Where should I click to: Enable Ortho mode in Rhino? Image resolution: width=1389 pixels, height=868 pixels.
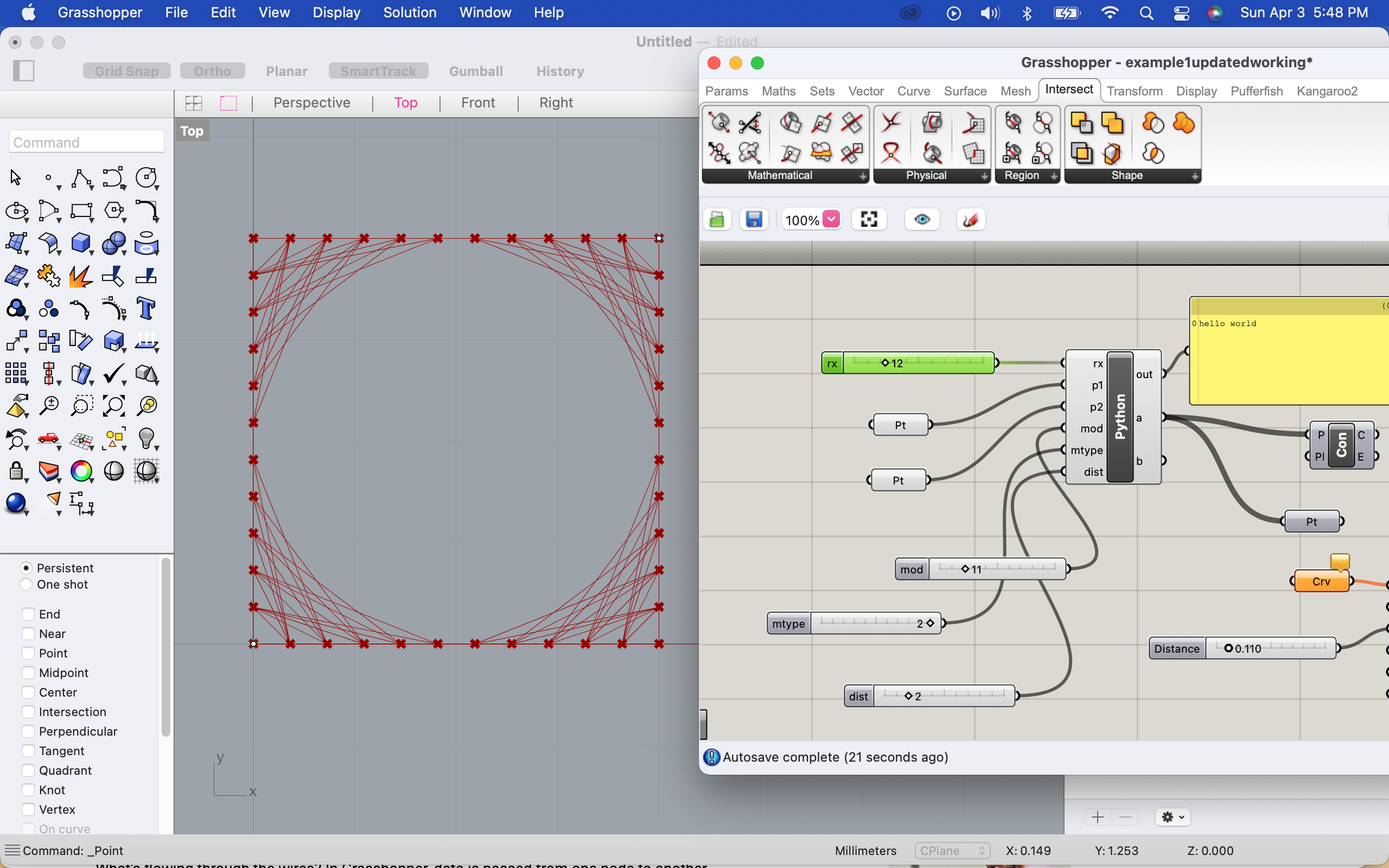[x=212, y=71]
